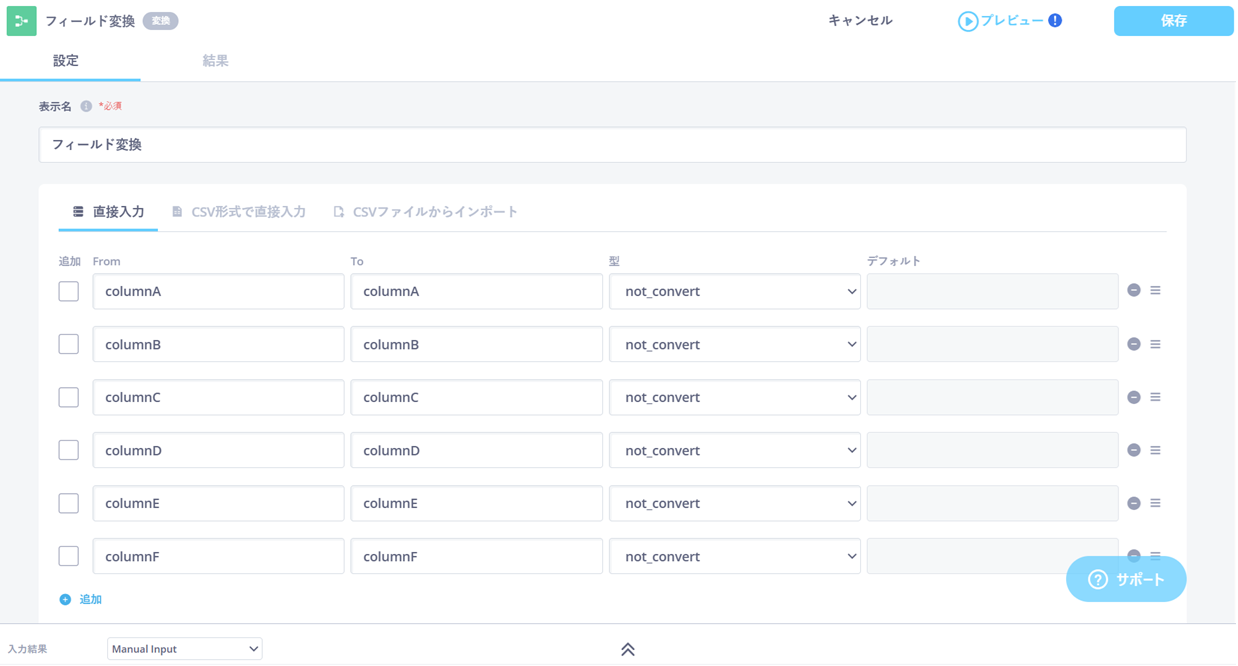Screen dimensions: 1238x666
Task: Click the blue exclamation icon beside プレビュー
Action: tap(1055, 20)
